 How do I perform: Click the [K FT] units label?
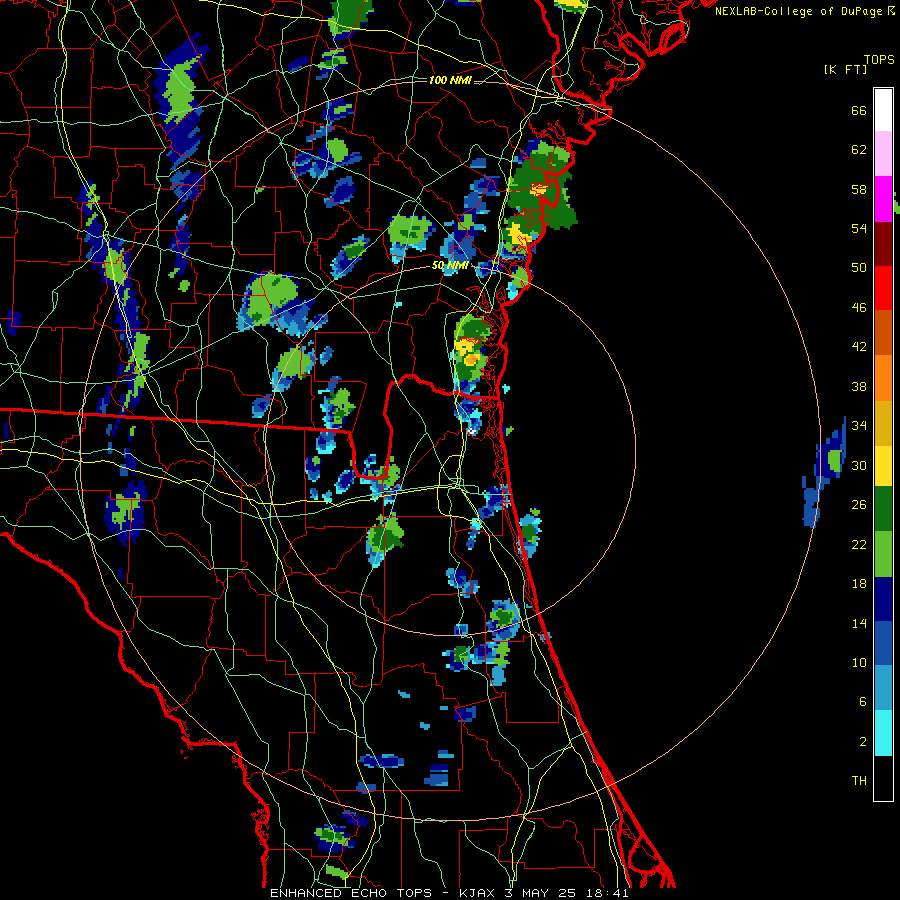[x=845, y=70]
